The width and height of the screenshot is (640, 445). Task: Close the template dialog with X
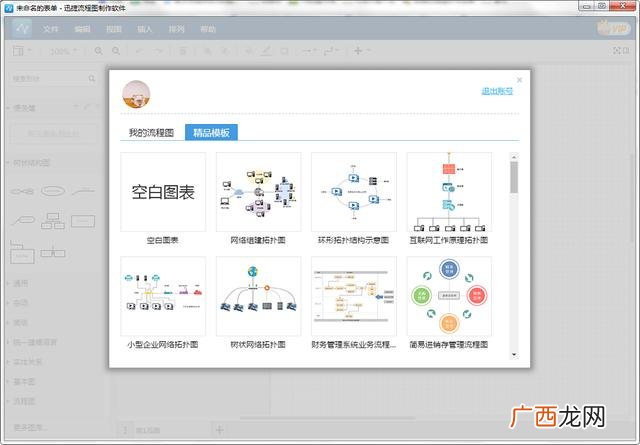(519, 80)
